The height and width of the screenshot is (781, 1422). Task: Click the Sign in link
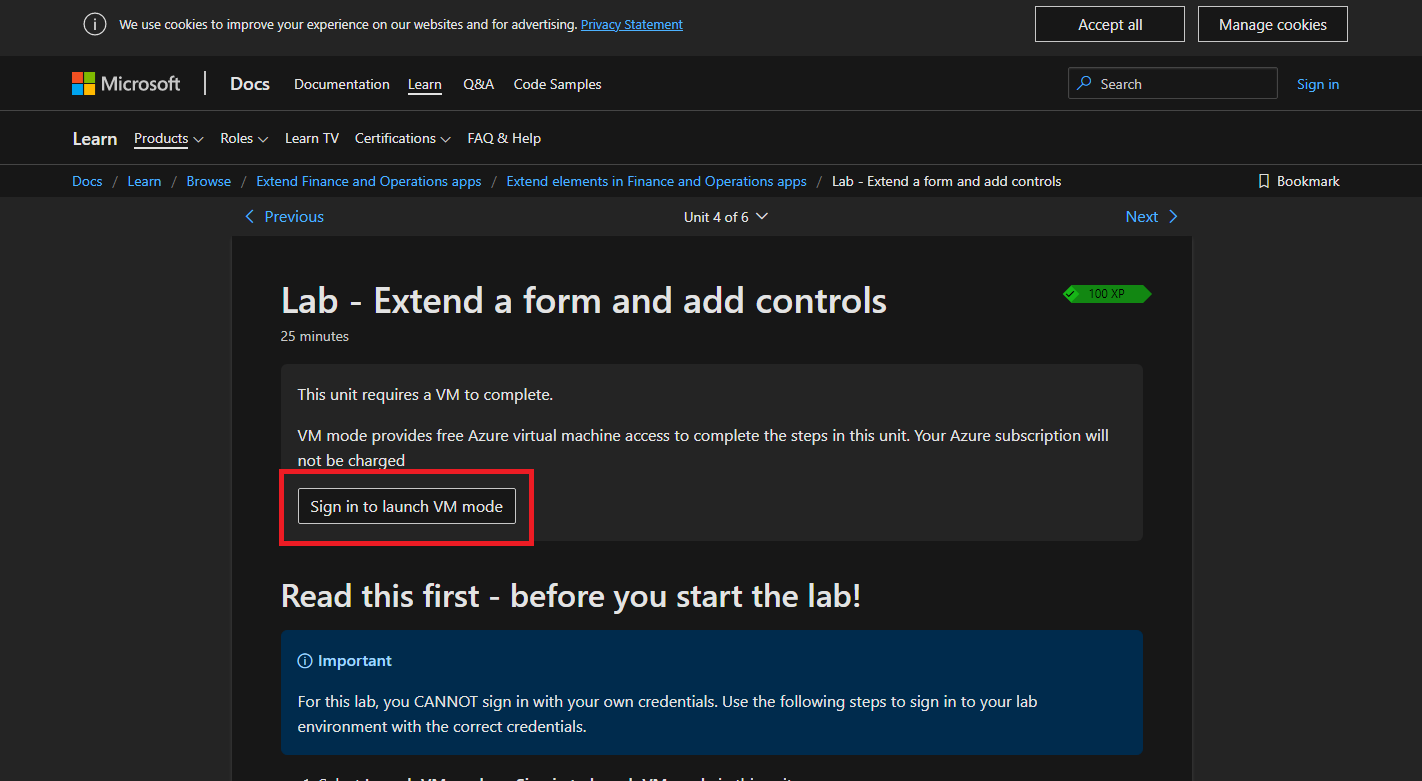[1318, 84]
